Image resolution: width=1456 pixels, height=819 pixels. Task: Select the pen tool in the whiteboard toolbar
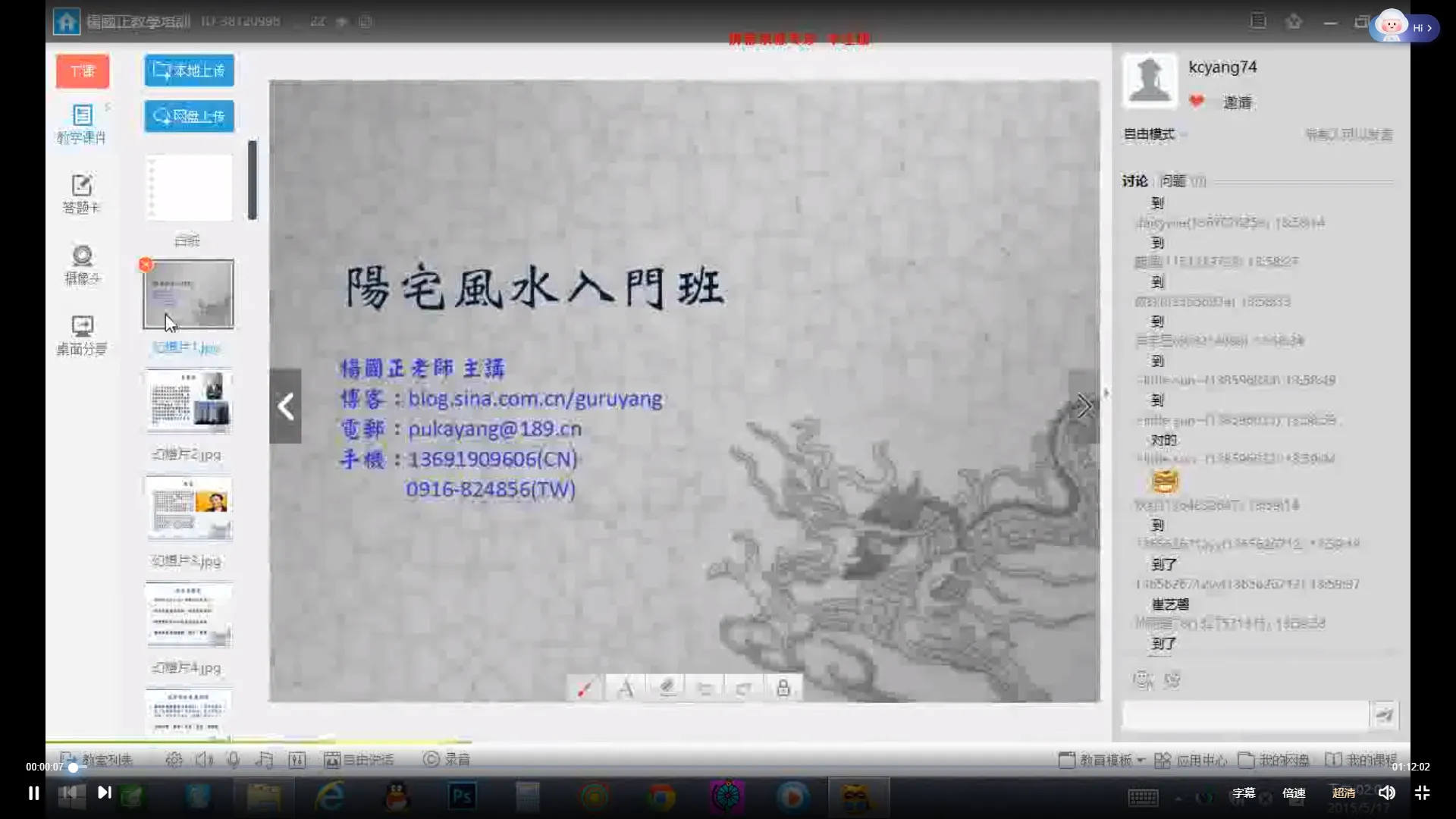point(584,688)
